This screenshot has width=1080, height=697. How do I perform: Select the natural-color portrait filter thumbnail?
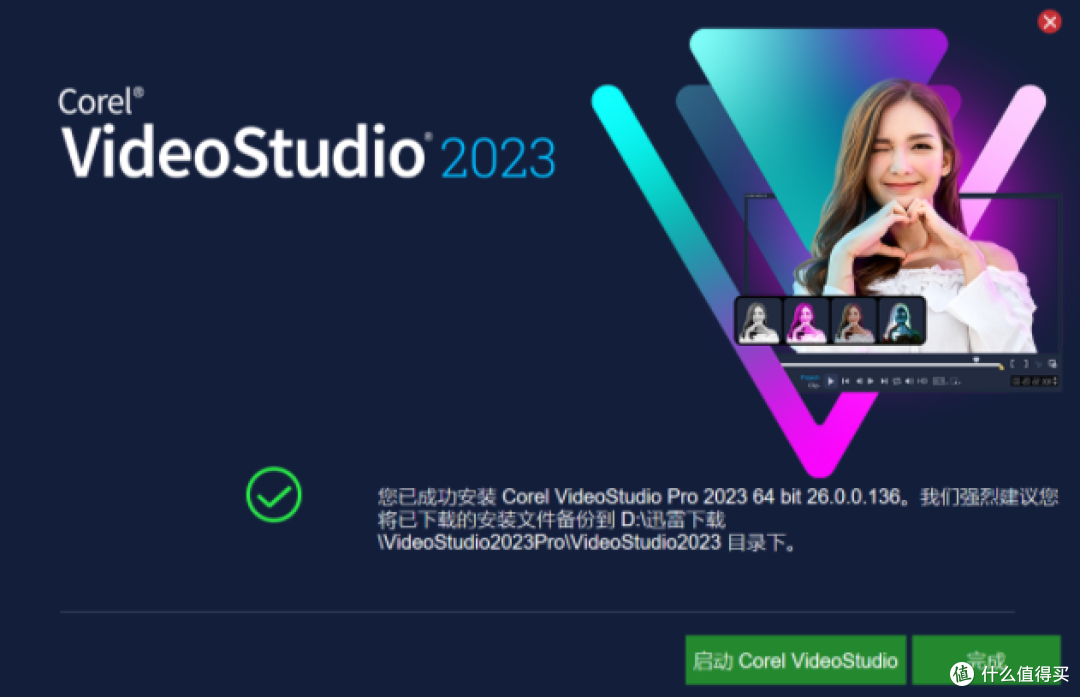pos(853,321)
